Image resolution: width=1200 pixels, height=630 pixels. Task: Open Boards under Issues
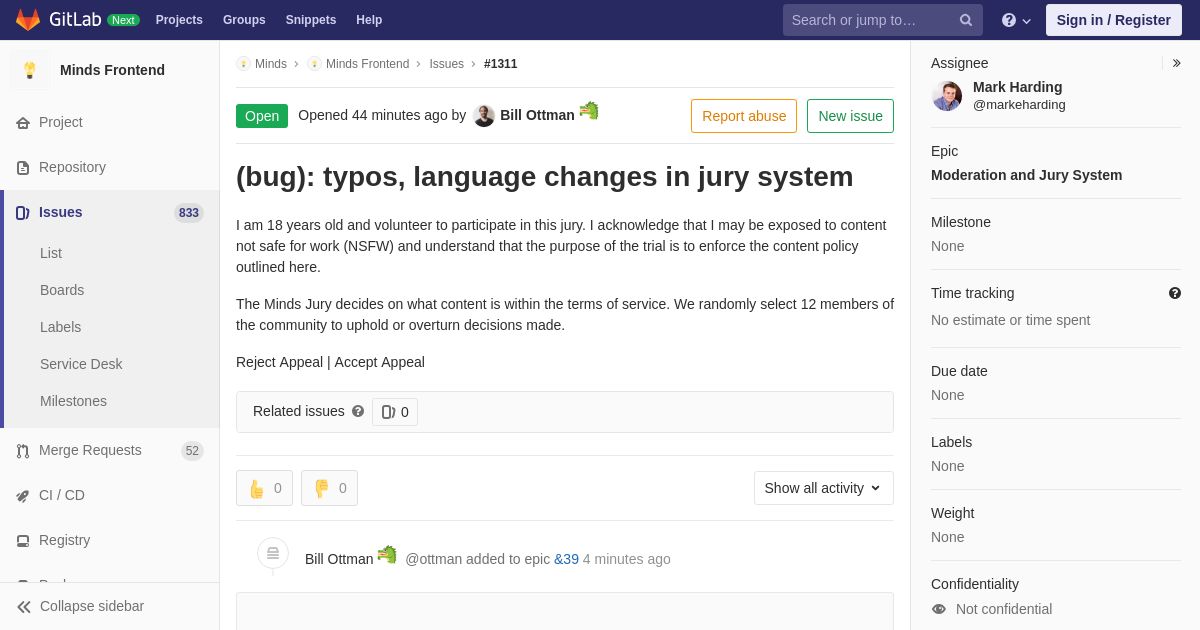[62, 290]
